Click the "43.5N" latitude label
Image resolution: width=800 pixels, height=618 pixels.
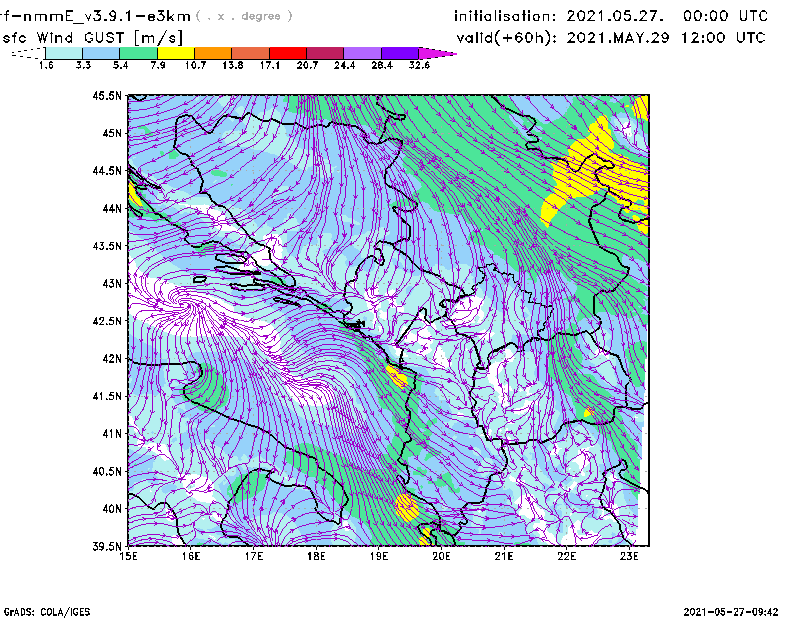[107, 246]
